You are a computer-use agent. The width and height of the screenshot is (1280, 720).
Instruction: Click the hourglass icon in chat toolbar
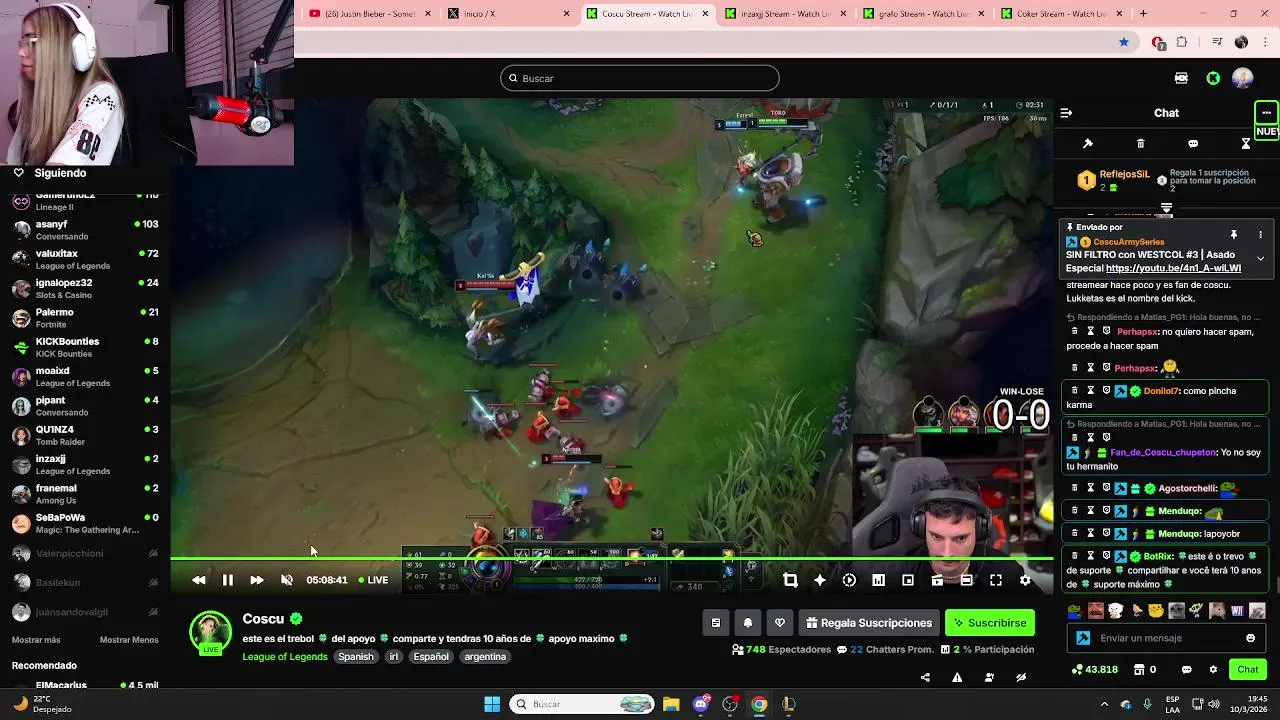[x=1246, y=144]
